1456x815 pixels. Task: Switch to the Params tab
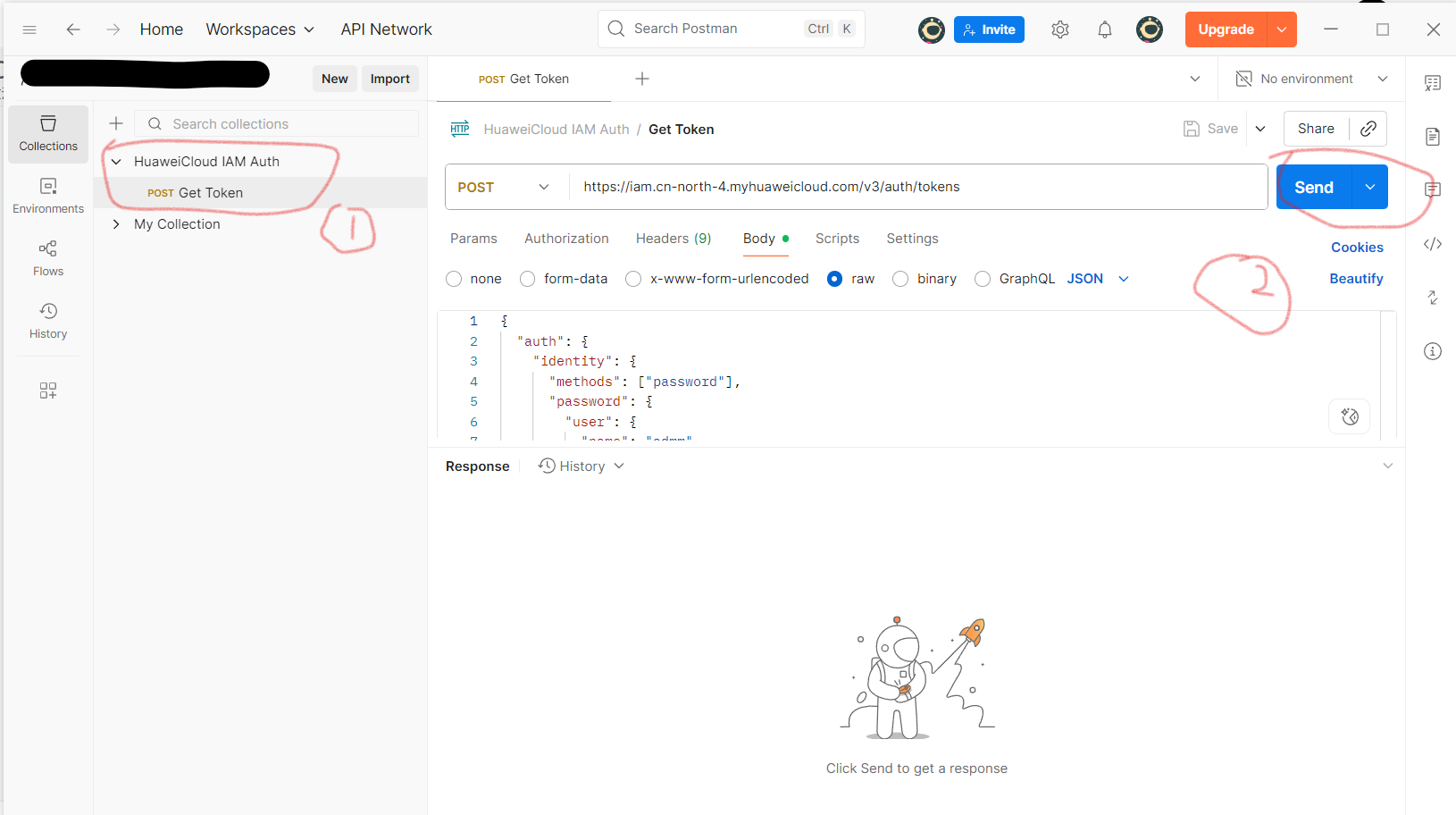(473, 239)
